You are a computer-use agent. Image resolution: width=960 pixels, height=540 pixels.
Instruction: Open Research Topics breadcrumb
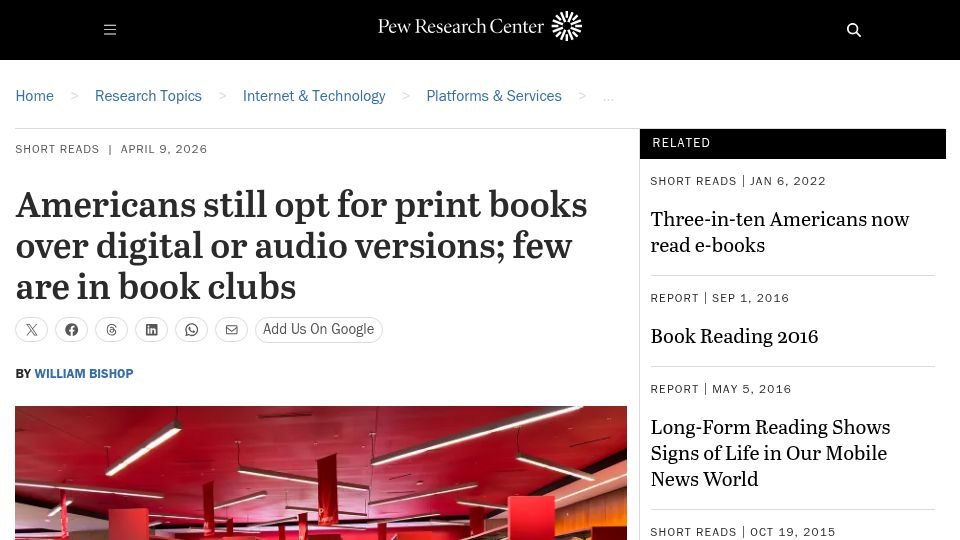(x=148, y=96)
